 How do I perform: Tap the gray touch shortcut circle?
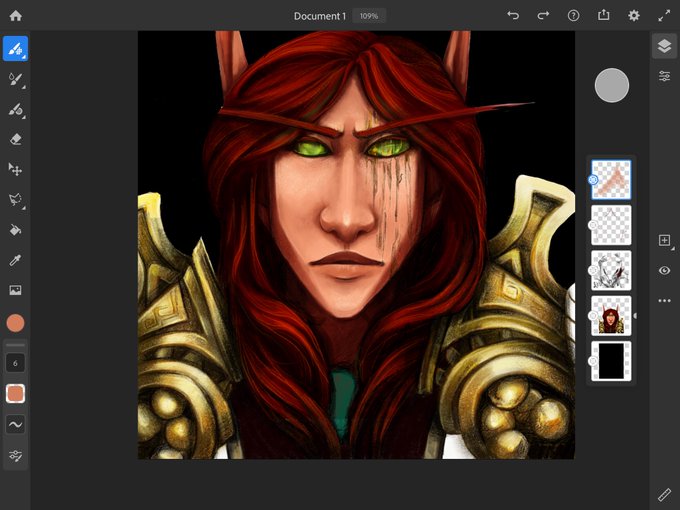point(611,85)
